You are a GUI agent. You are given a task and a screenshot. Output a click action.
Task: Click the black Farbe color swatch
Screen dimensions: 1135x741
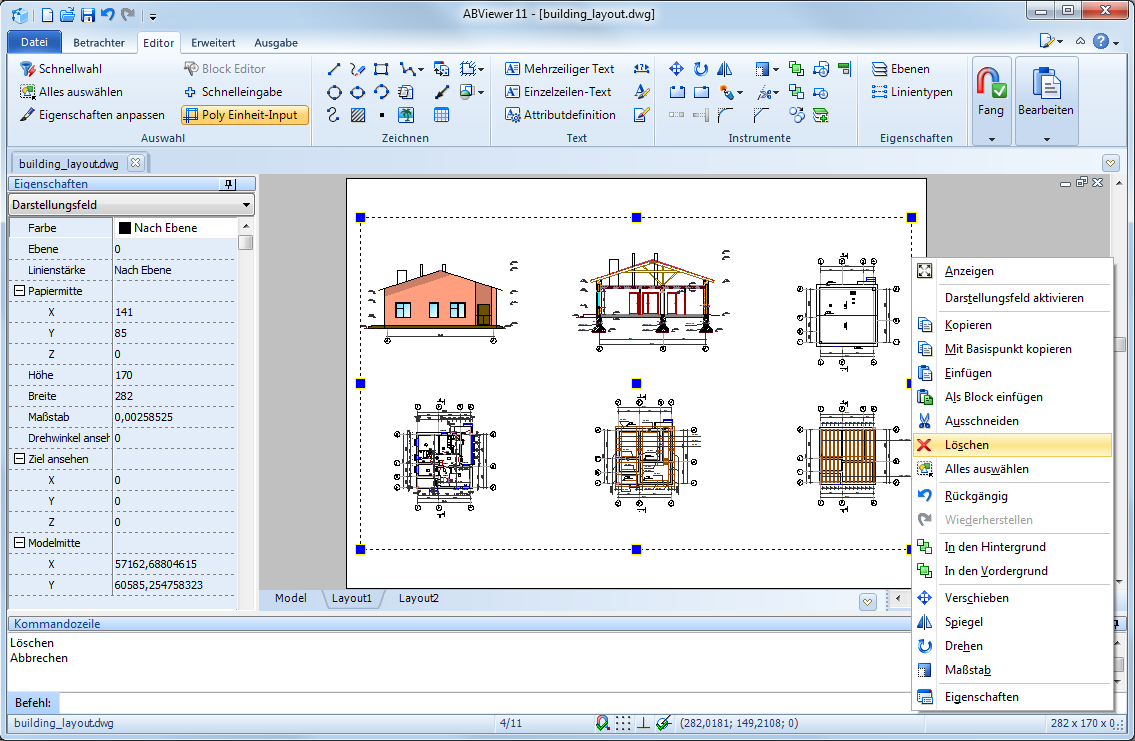click(125, 228)
